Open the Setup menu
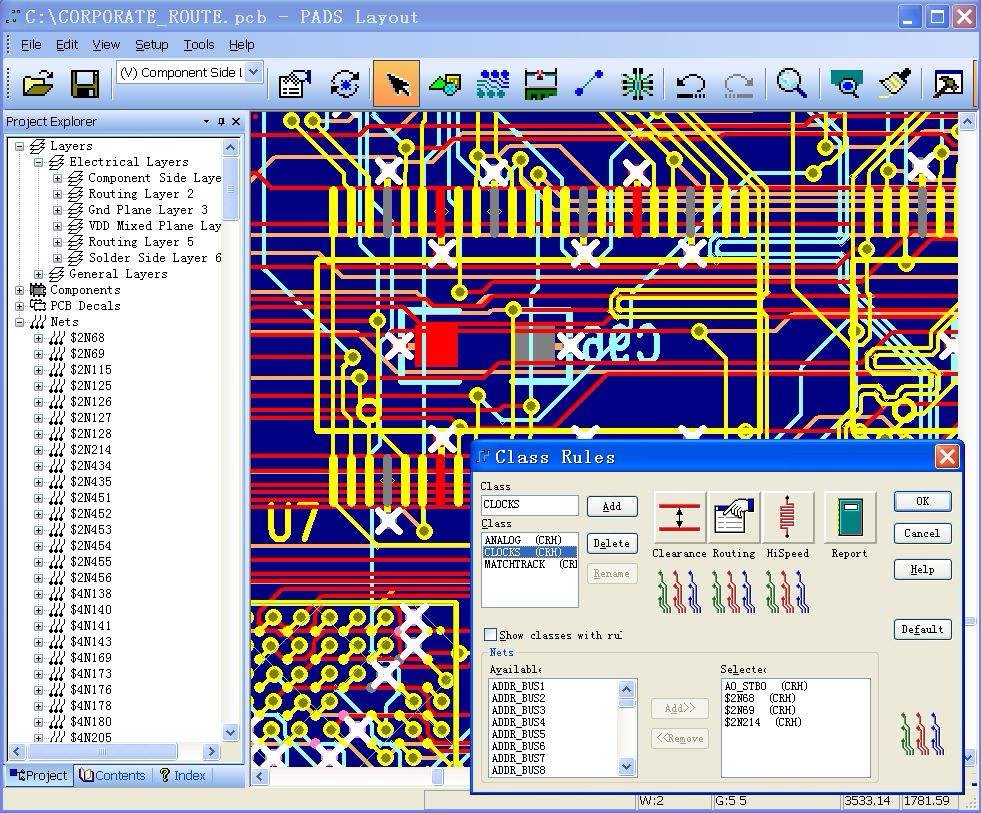Screen dimensions: 981x813 [x=151, y=45]
